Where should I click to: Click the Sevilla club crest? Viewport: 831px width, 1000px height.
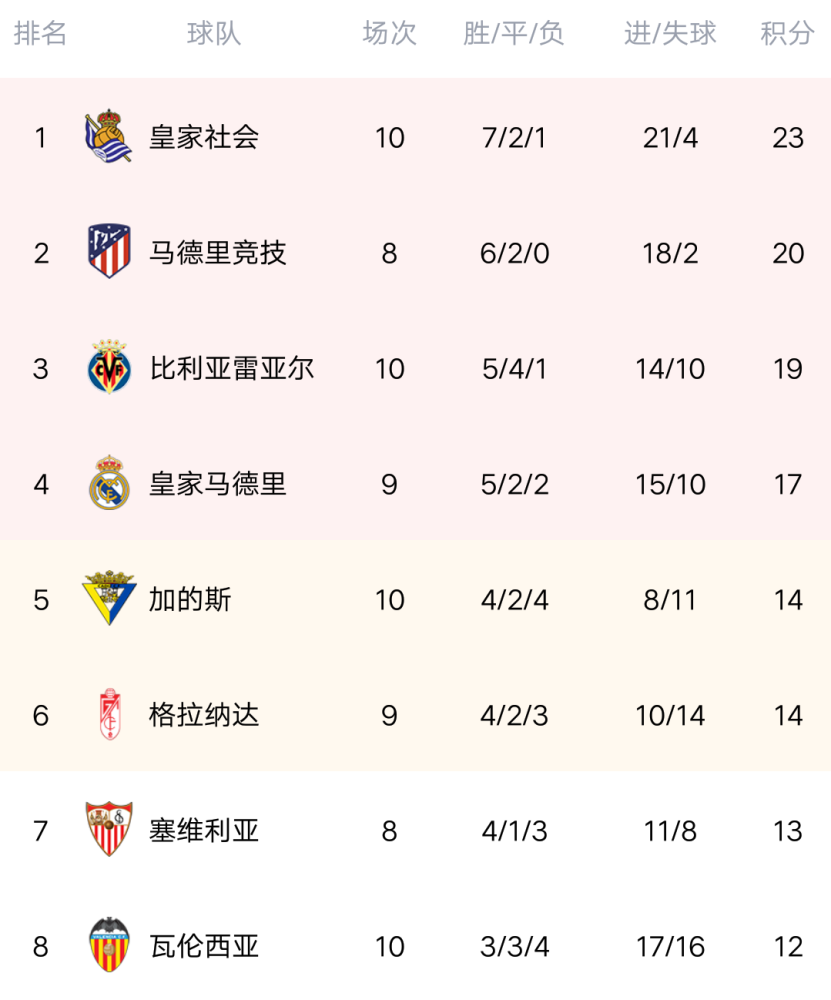(109, 829)
